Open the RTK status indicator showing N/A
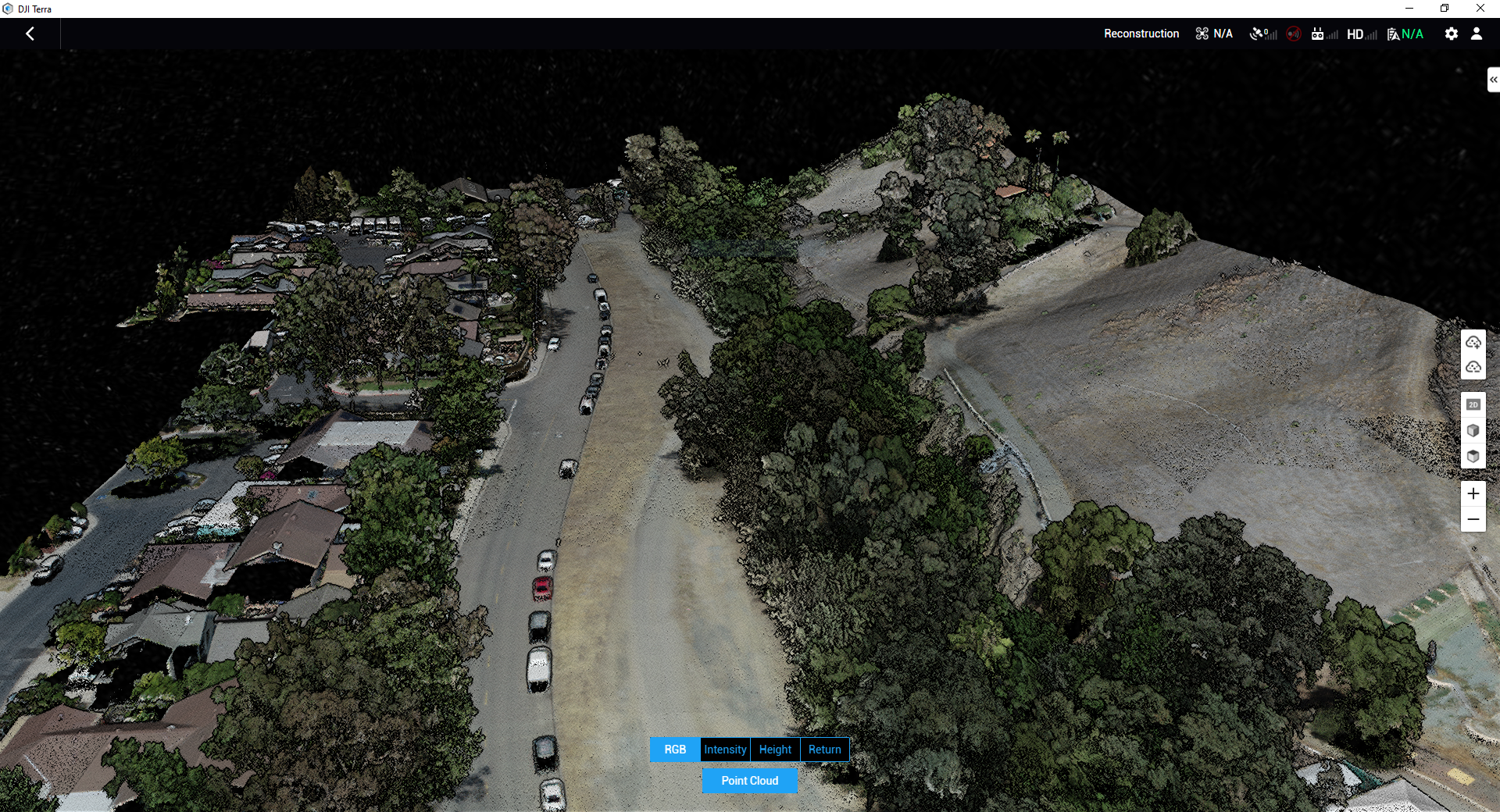This screenshot has height=812, width=1500. [x=1406, y=34]
